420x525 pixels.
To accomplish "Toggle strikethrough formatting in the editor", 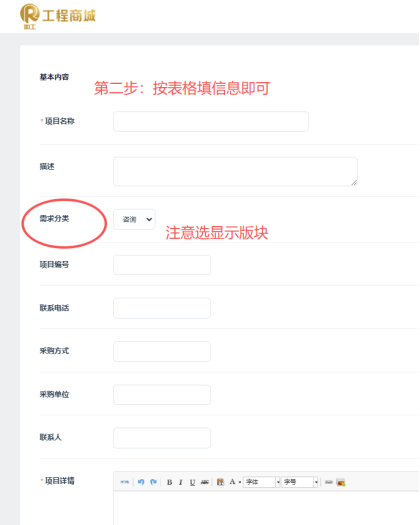I will point(205,482).
